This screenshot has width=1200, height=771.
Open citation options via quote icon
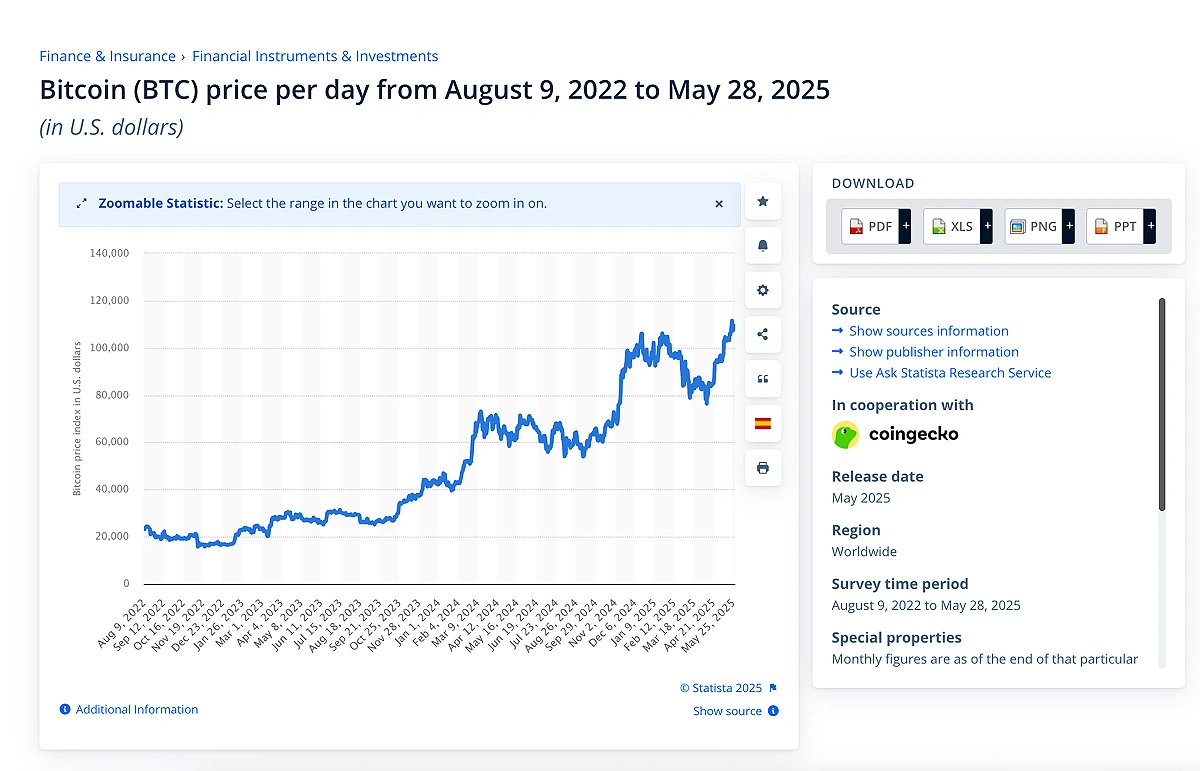(763, 378)
